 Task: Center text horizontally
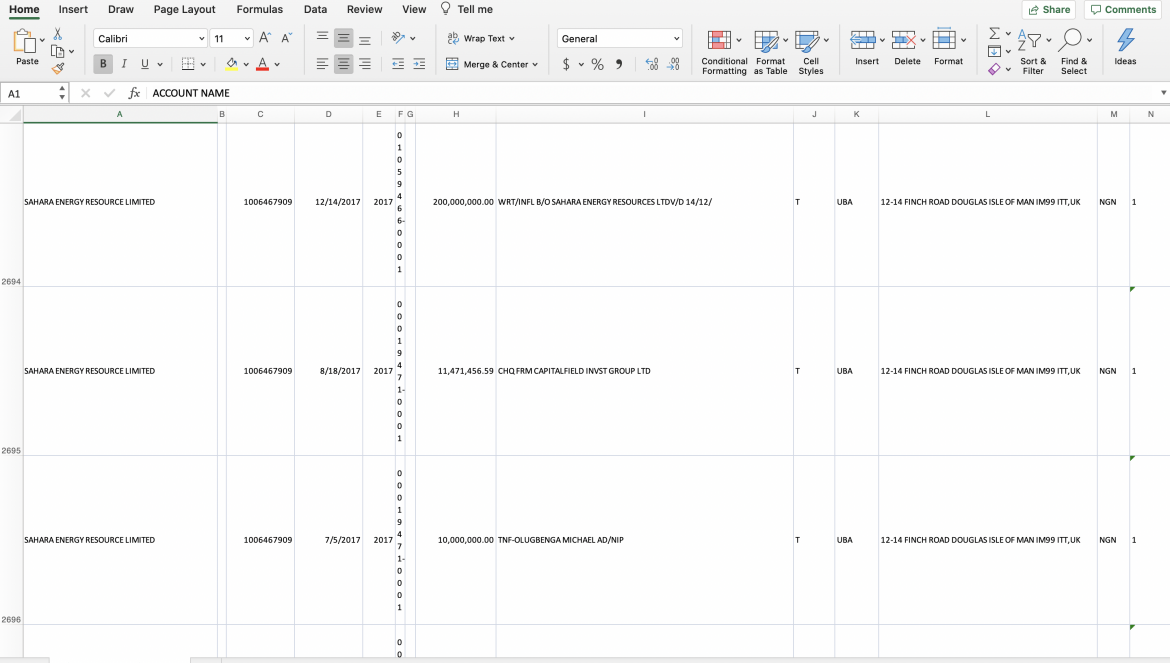point(343,64)
